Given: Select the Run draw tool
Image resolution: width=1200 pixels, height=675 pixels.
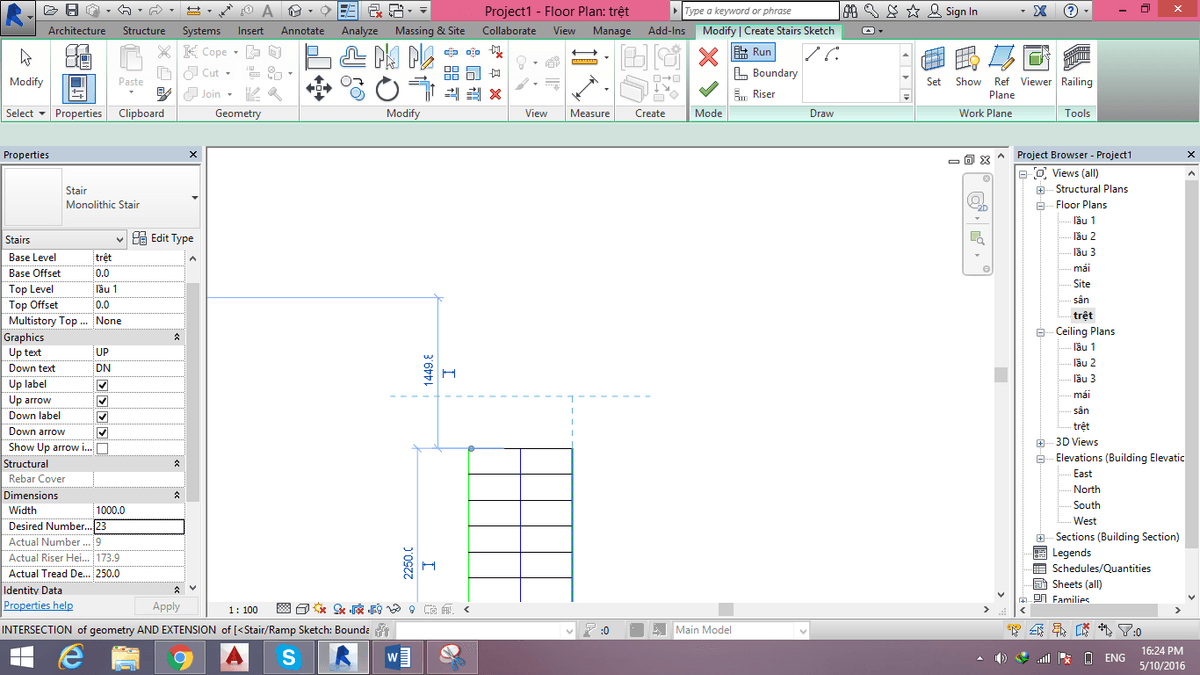Looking at the screenshot, I should (753, 52).
